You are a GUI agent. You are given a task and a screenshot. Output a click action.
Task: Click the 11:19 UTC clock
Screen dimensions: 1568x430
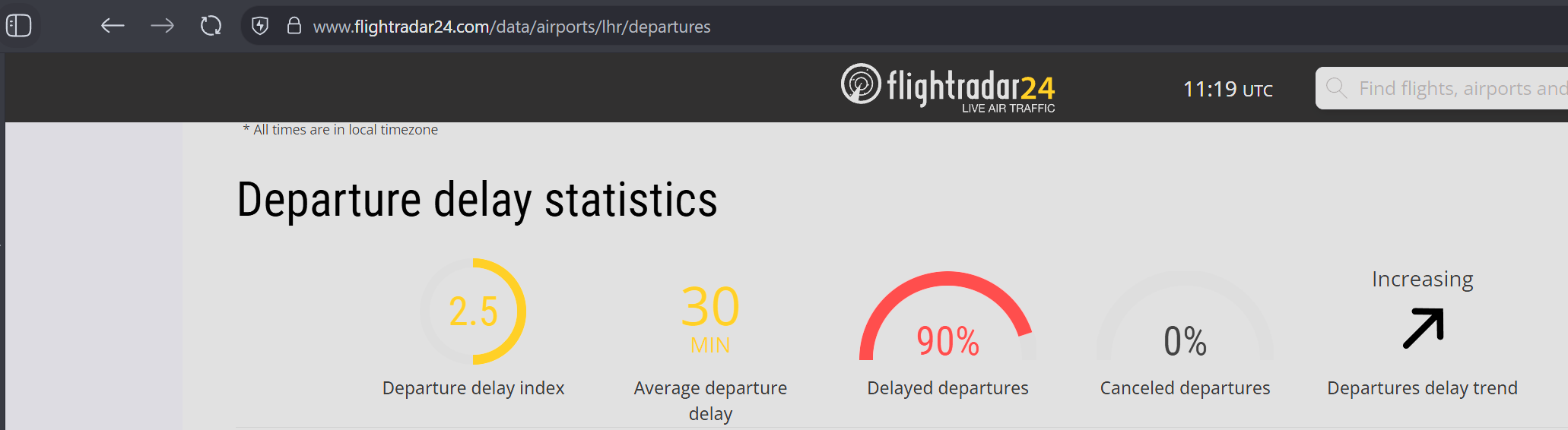pyautogui.click(x=1227, y=90)
